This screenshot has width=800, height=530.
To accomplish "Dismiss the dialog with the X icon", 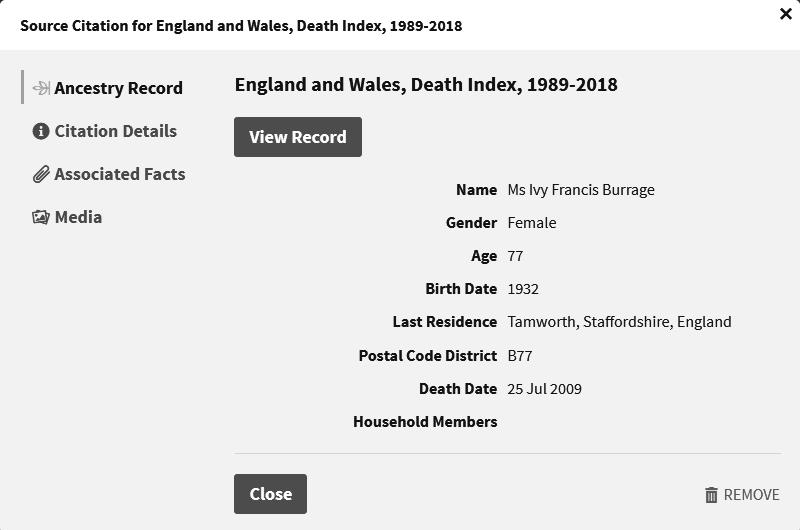I will point(785,14).
